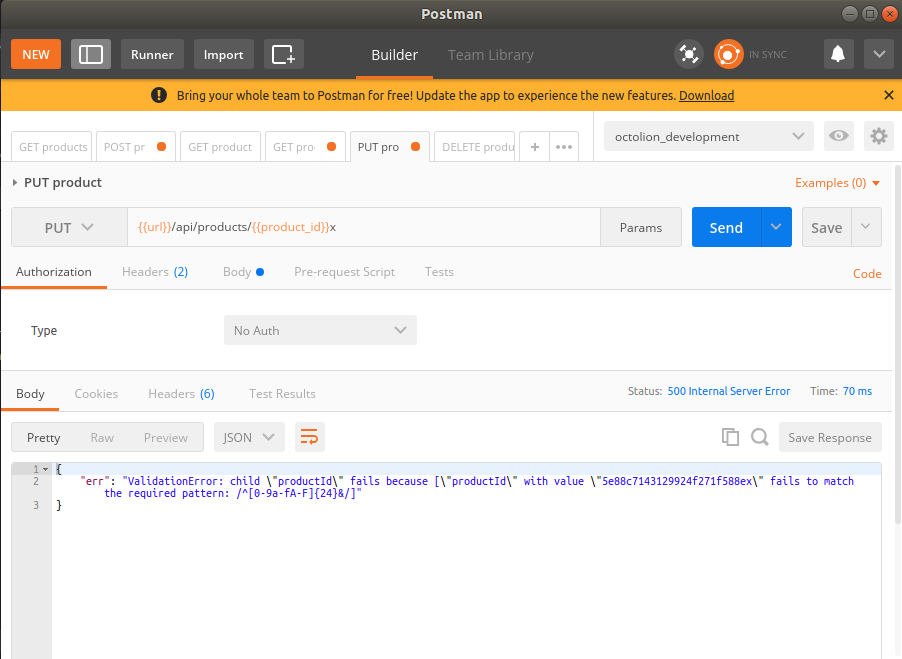Click the request URL input field
902x659 pixels.
coord(364,227)
